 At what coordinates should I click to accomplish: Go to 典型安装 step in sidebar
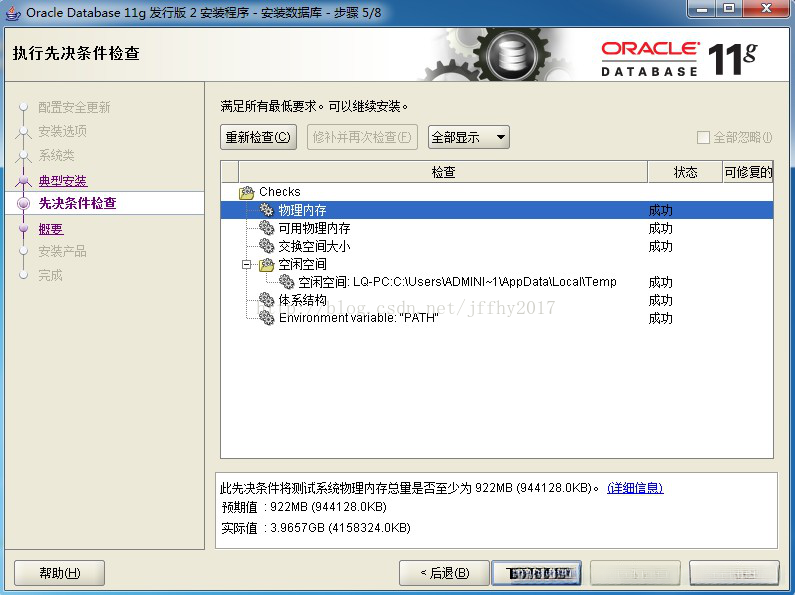click(63, 180)
